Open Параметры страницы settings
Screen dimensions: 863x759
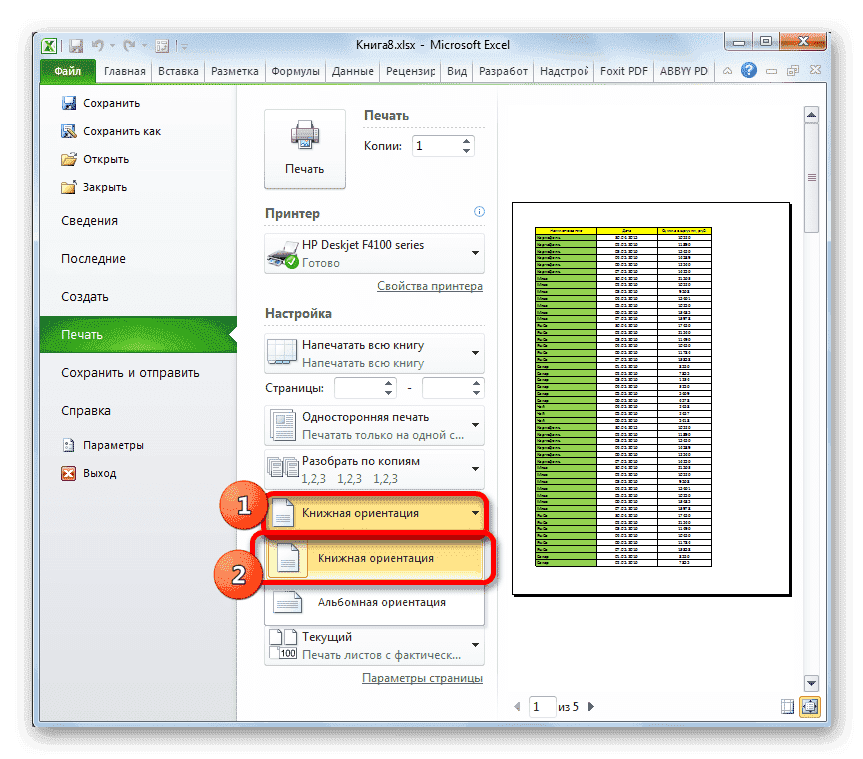422,677
